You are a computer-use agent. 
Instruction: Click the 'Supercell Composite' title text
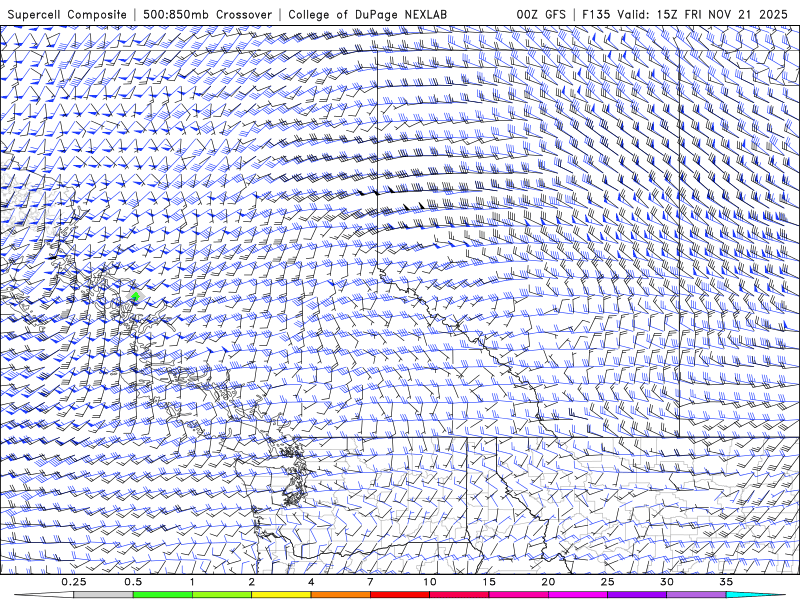67,14
